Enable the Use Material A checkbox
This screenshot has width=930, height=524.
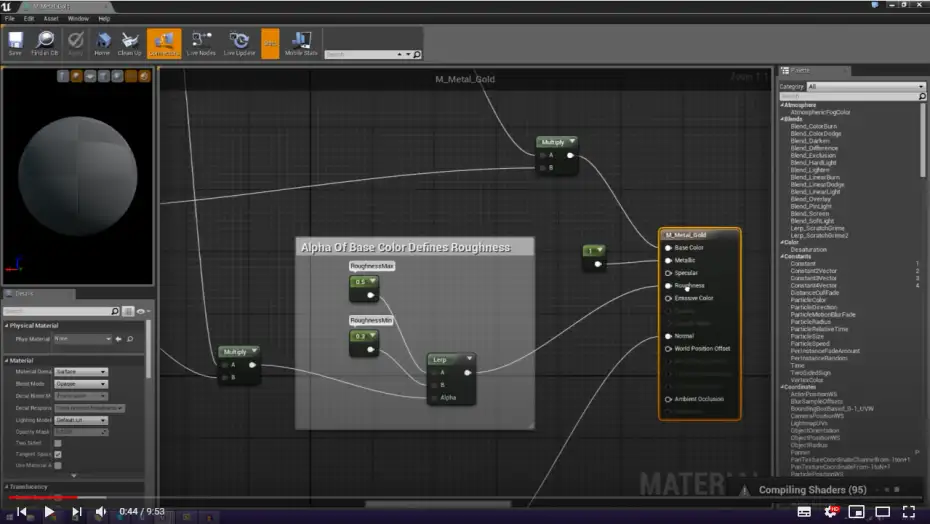pos(58,466)
